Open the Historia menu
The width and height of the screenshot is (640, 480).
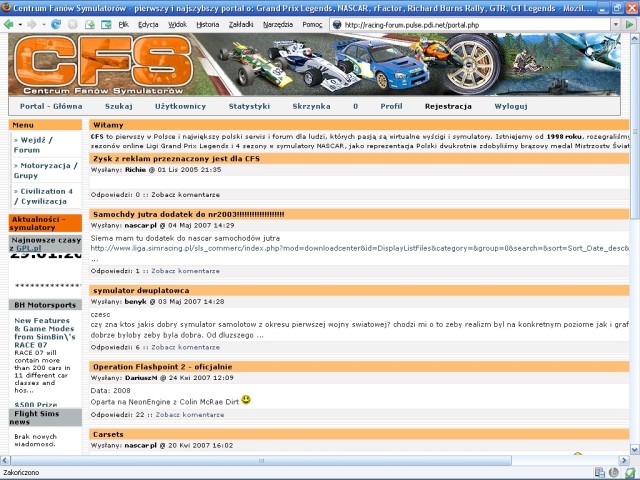208,24
